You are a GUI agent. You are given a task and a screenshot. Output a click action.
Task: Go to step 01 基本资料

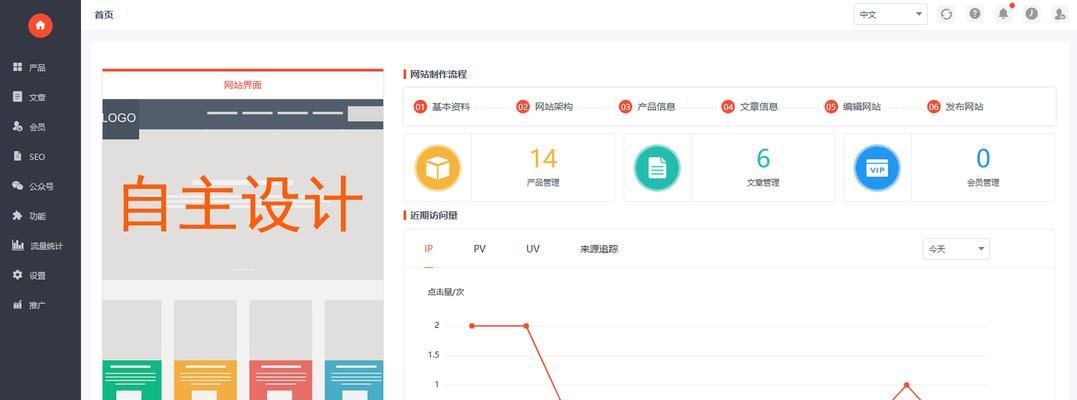tap(442, 107)
